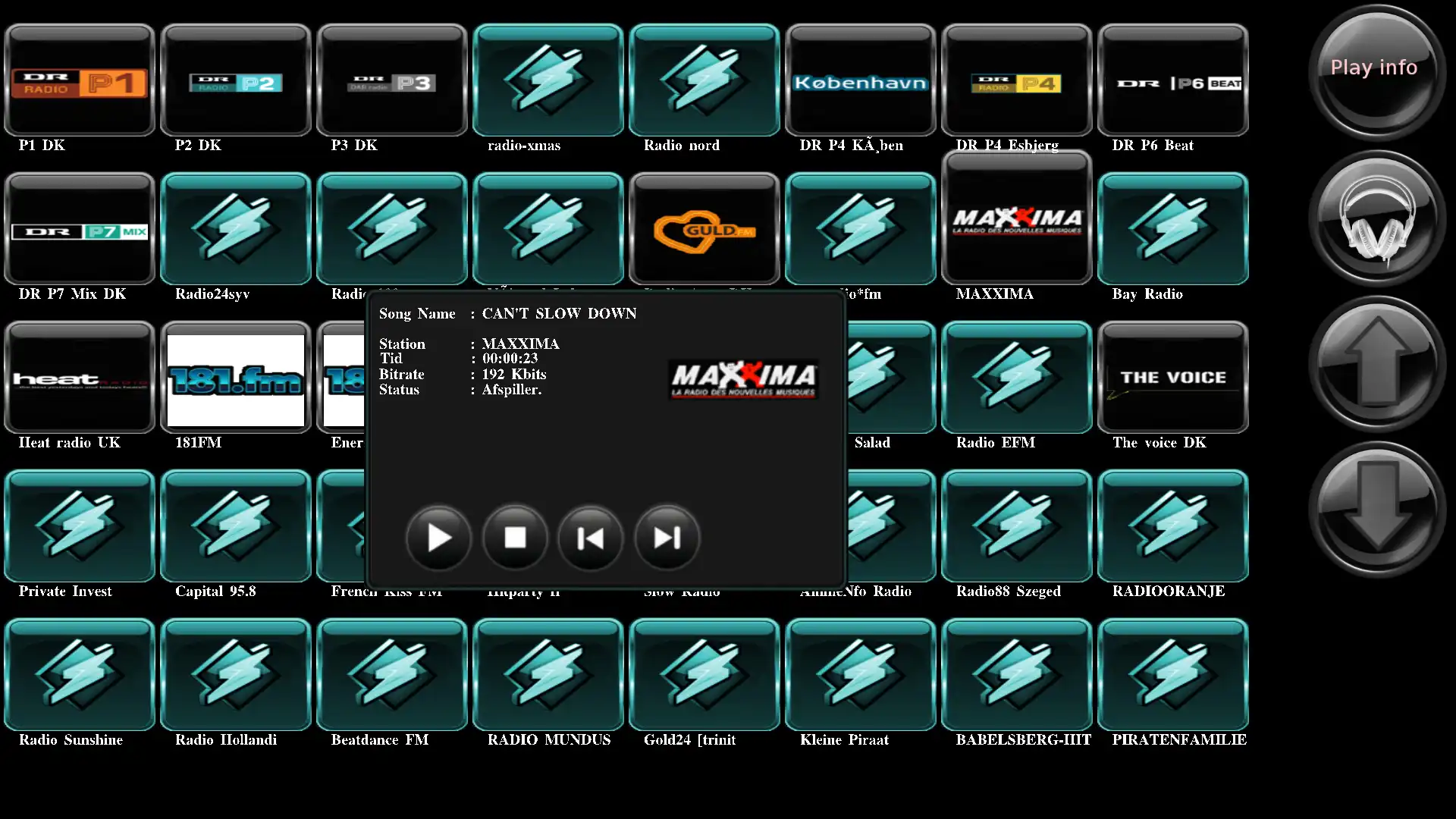The width and height of the screenshot is (1456, 819).
Task: Click the bitrate value 192 Kbits
Action: click(x=514, y=375)
